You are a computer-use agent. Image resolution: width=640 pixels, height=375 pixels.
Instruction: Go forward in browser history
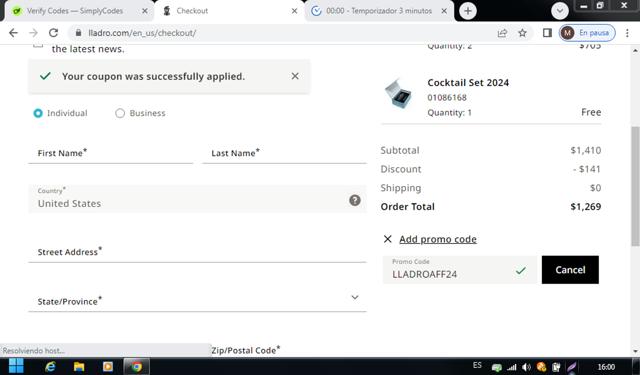[33, 33]
